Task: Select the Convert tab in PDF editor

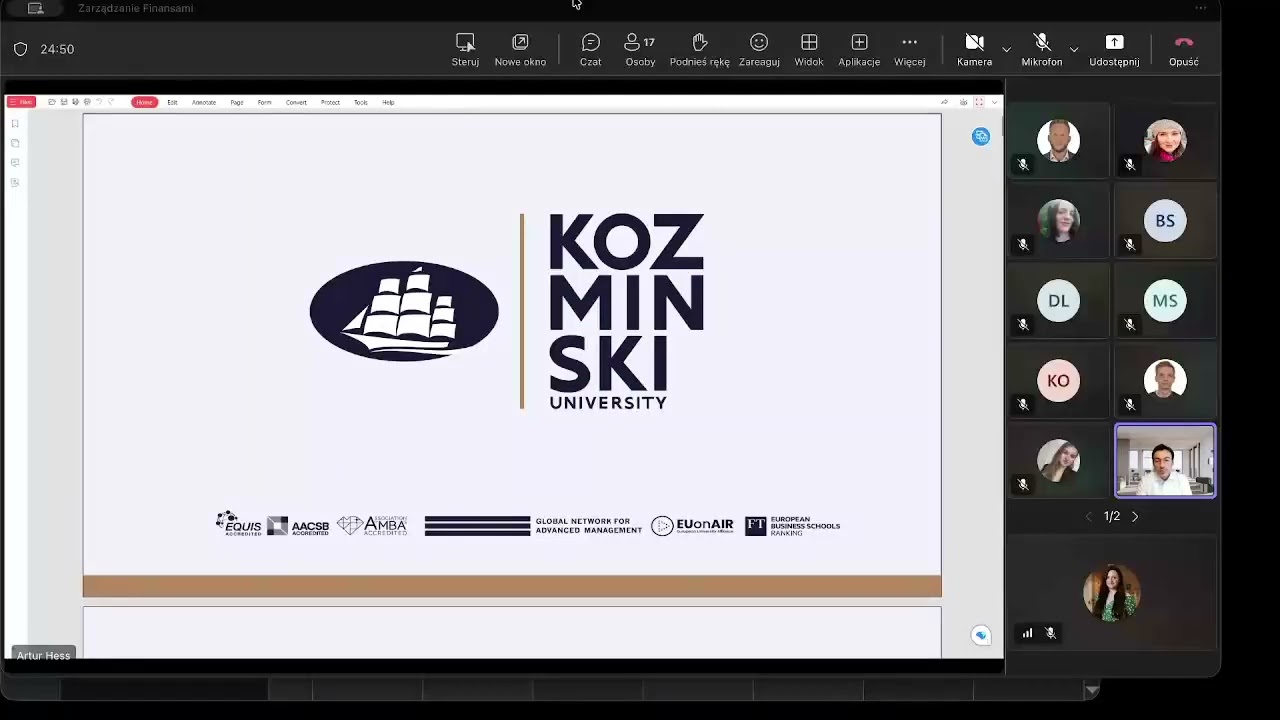Action: (x=296, y=102)
